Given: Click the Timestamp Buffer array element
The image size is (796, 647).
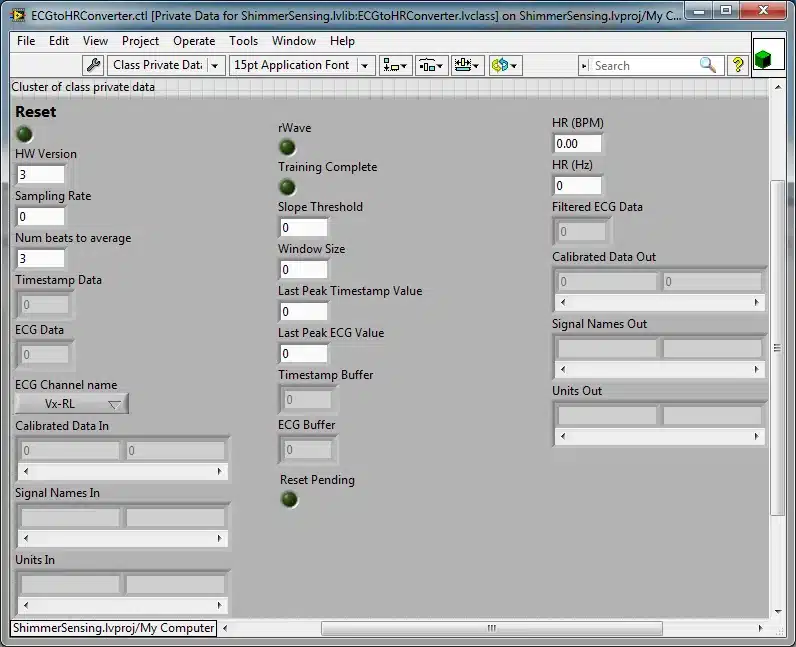Looking at the screenshot, I should (308, 400).
